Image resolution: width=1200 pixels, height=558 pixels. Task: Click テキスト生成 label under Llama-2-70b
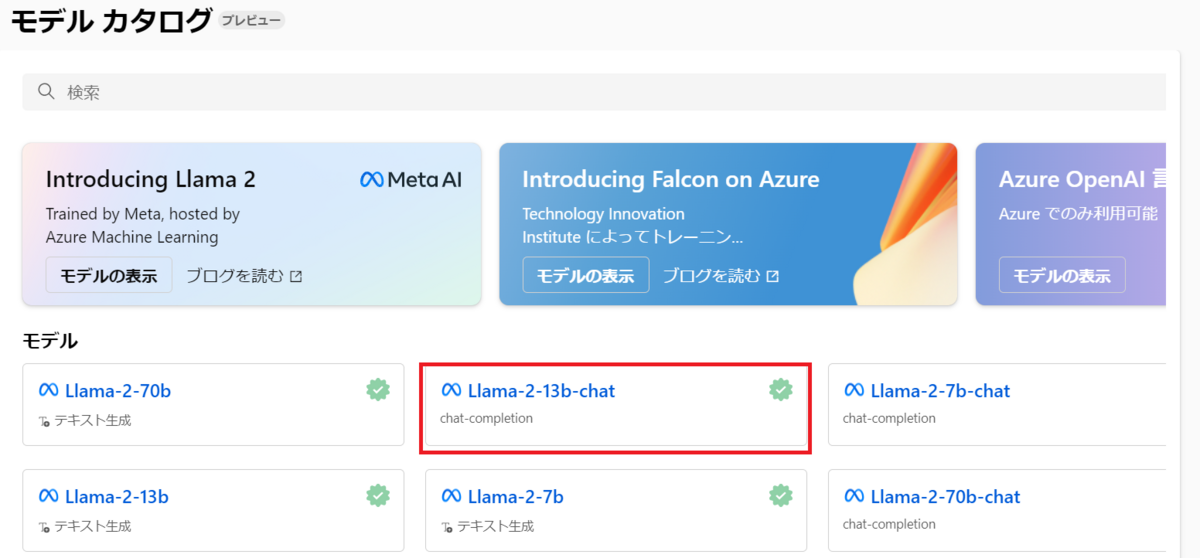tap(93, 420)
